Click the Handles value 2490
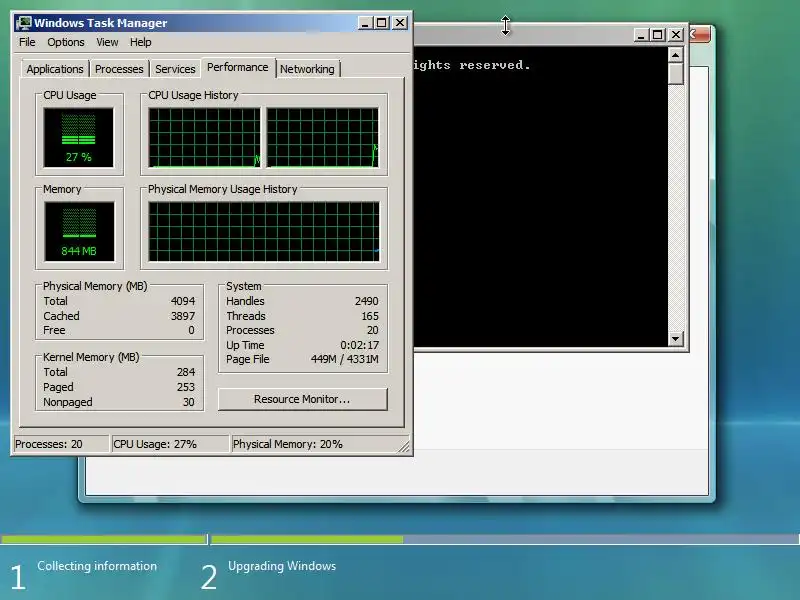Screen dimensions: 800x600 (x=366, y=301)
